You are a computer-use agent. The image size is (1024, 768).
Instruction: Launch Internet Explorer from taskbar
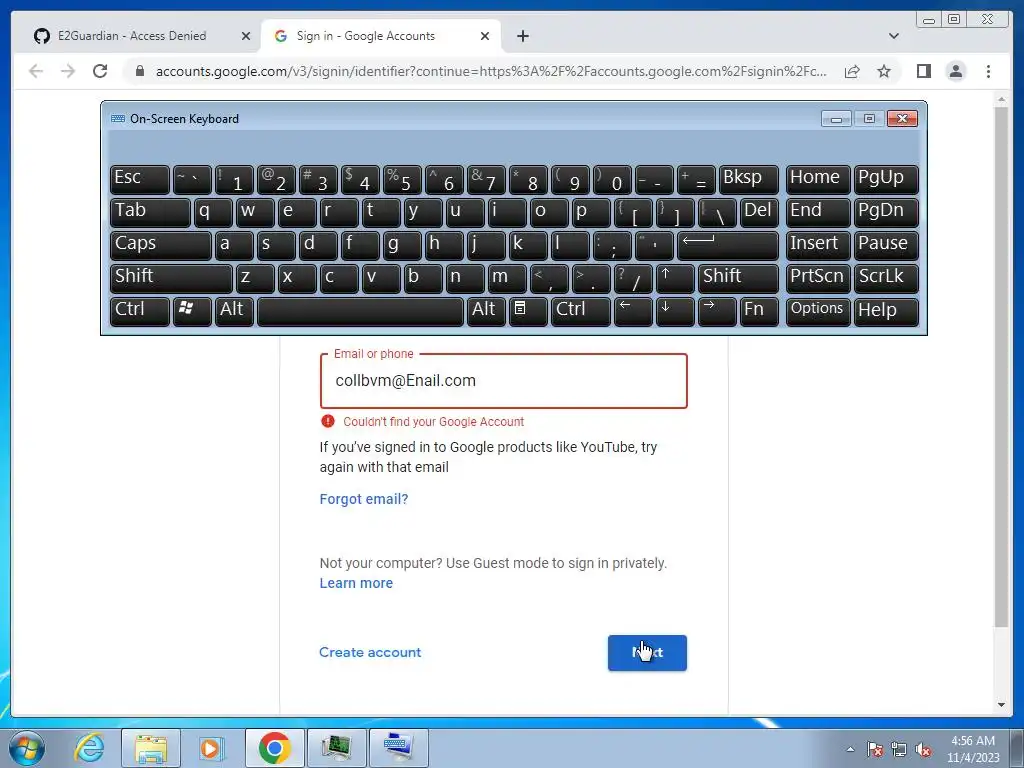coord(89,748)
